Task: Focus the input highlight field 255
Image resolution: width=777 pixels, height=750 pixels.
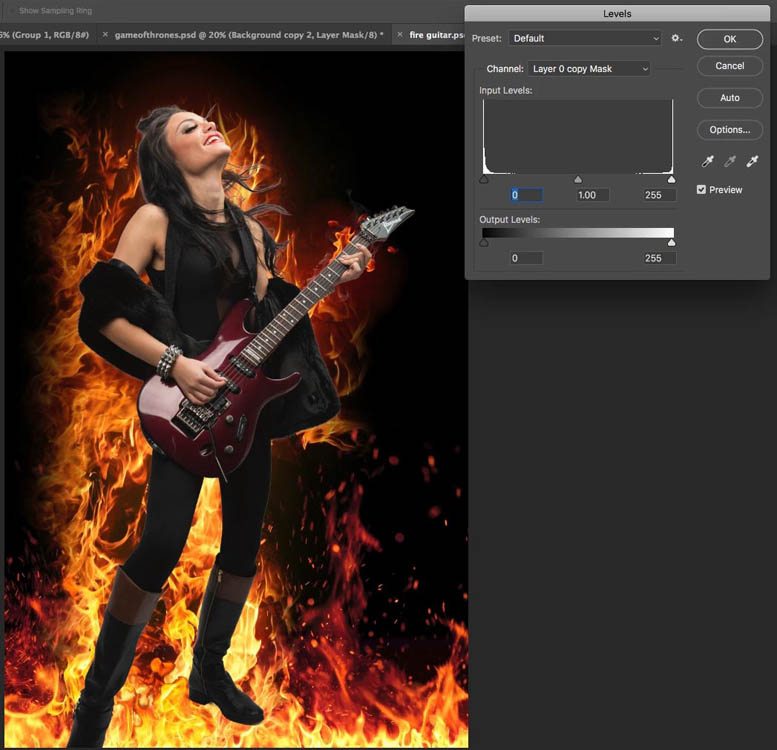Action: click(659, 195)
